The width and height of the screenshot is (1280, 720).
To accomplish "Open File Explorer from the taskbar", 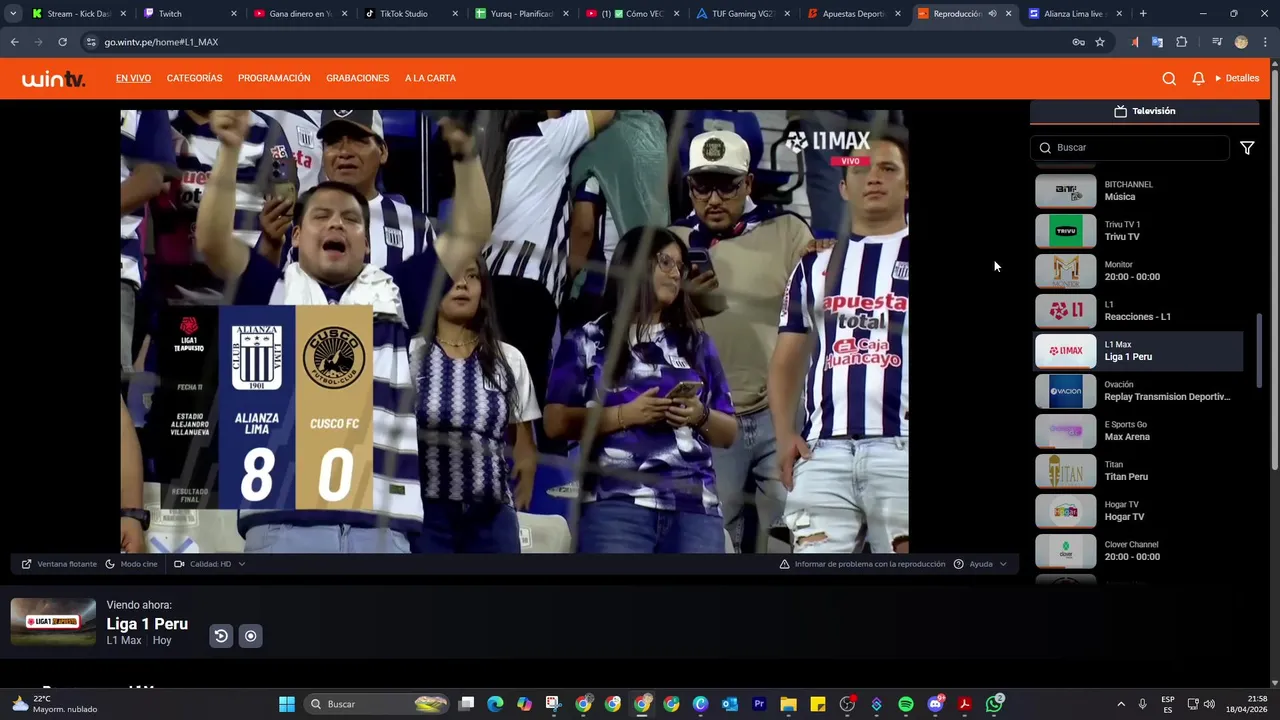I will tap(788, 704).
